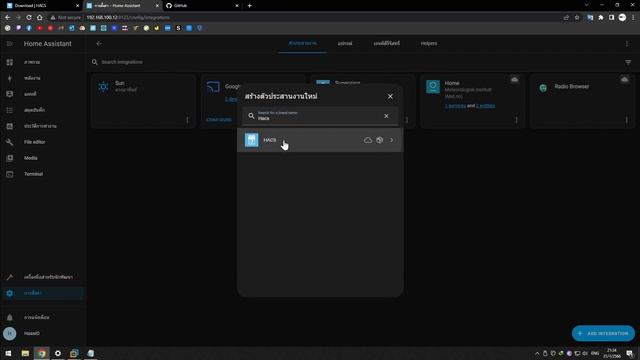Clear the brand name search field
This screenshot has width=640, height=360.
[386, 116]
